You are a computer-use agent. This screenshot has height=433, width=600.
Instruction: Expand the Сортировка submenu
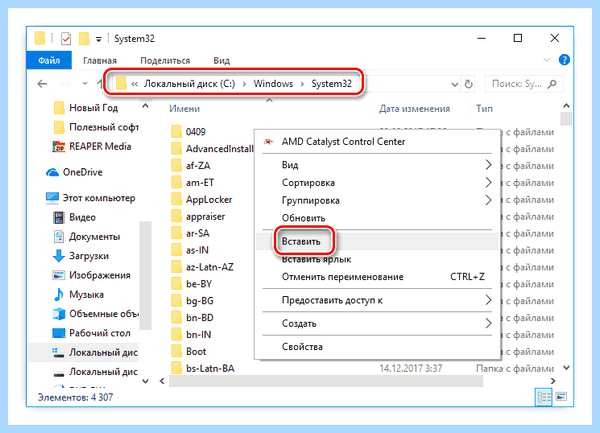[377, 182]
